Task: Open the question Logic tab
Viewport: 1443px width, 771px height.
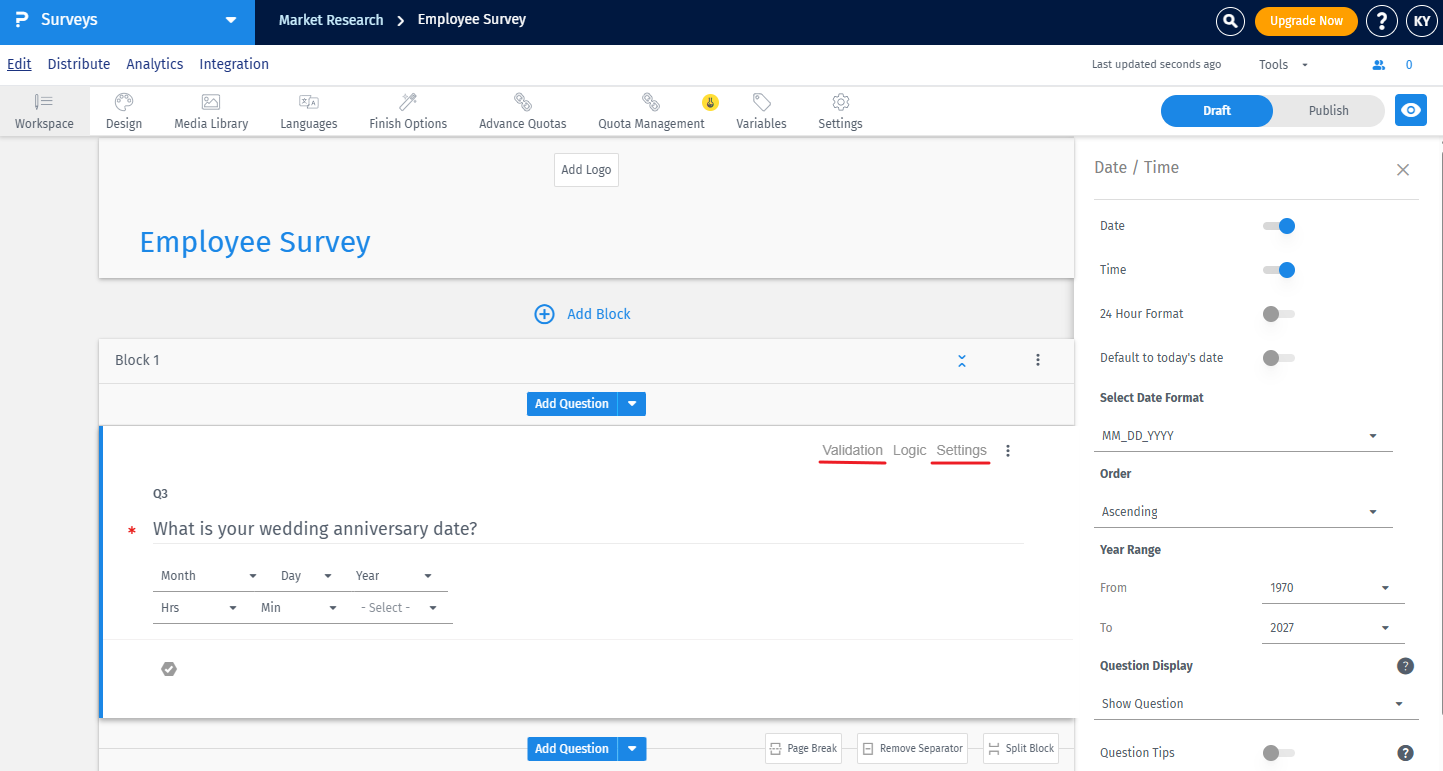Action: pyautogui.click(x=910, y=450)
